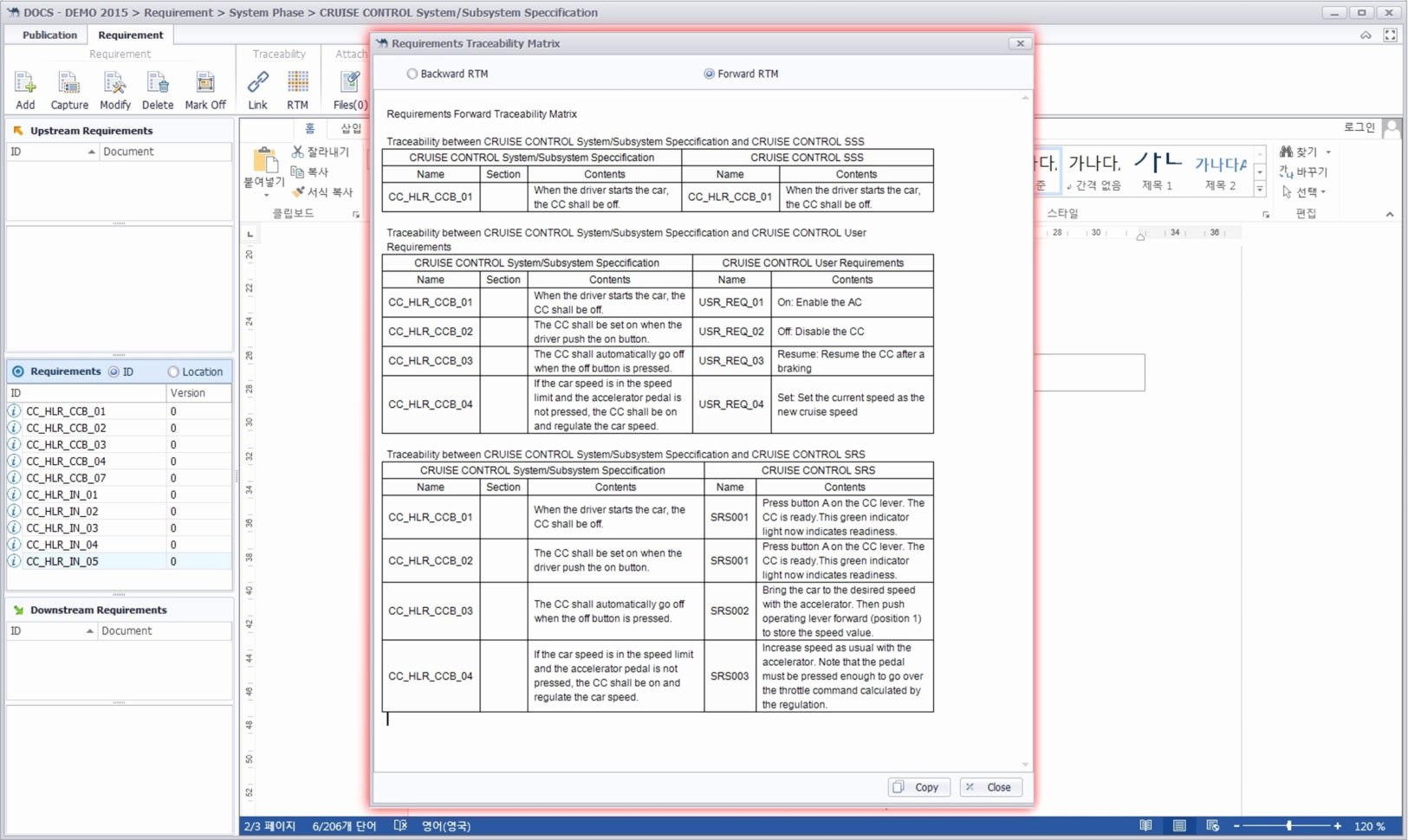
Task: Adjust the zoom slider at the bottom
Action: point(1290,826)
